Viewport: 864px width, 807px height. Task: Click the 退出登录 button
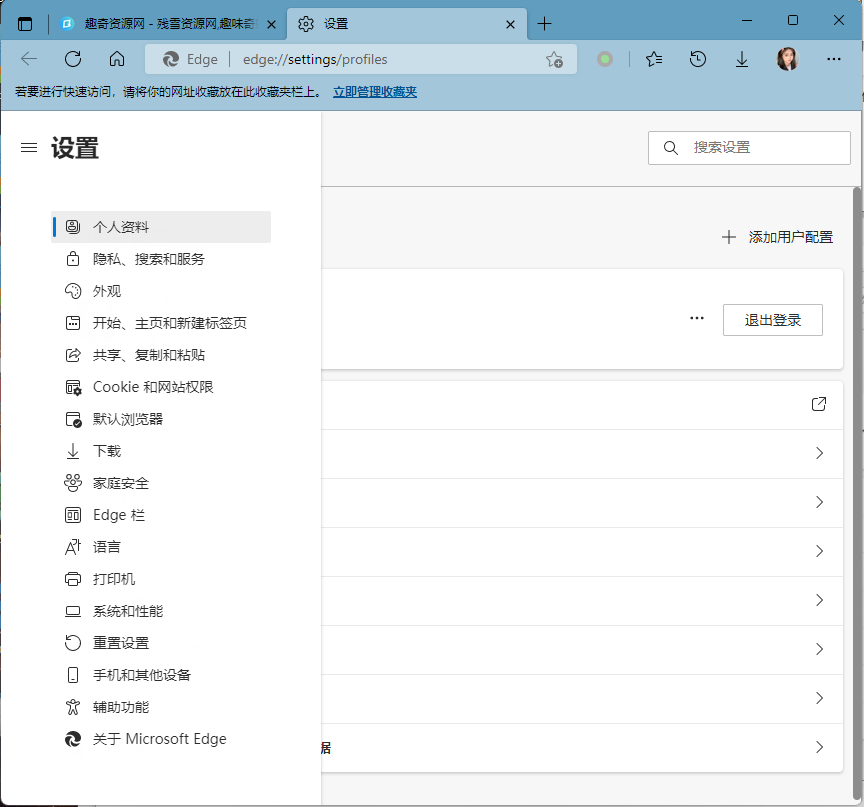pos(772,320)
